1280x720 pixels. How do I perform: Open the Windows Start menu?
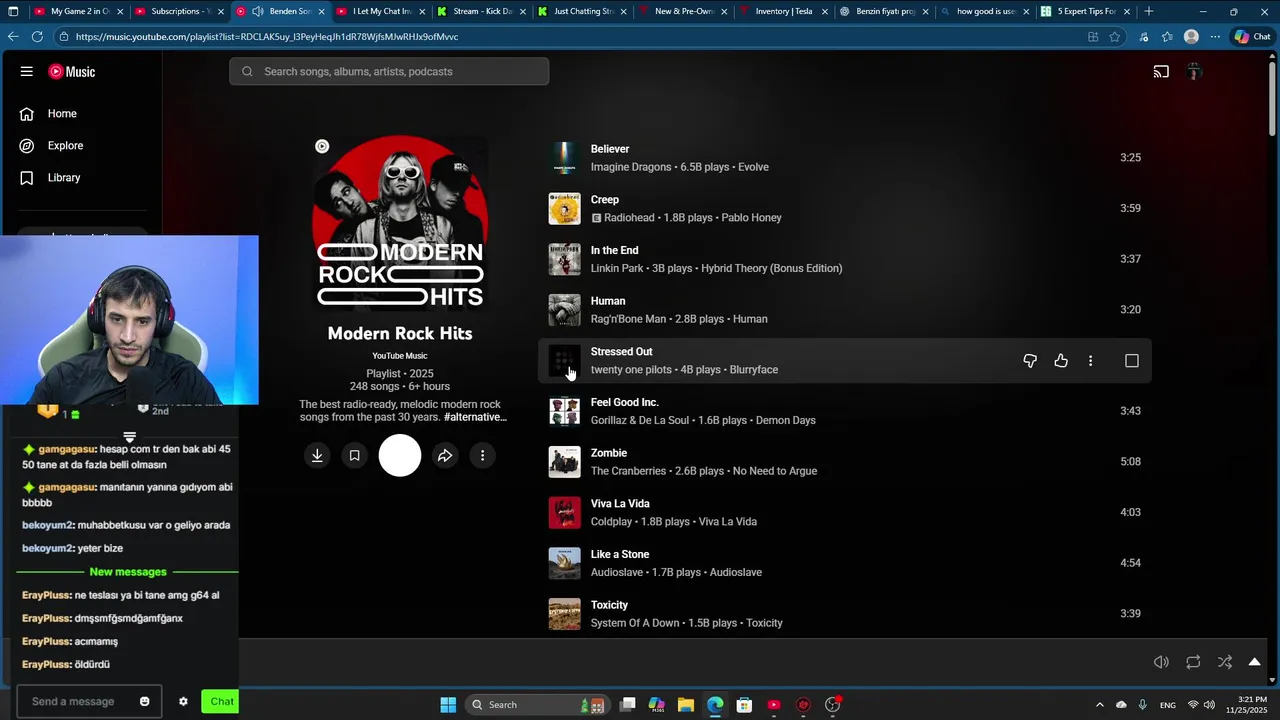[448, 705]
